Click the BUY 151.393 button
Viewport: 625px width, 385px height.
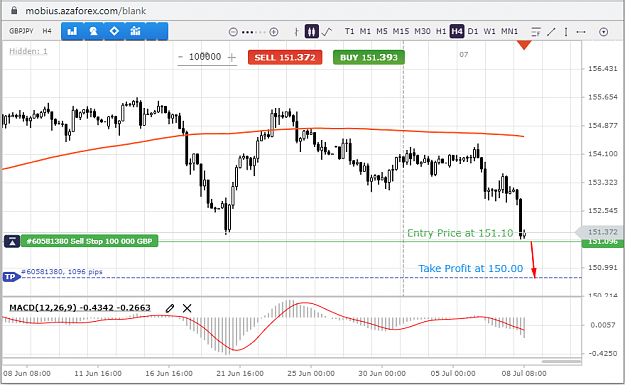369,57
